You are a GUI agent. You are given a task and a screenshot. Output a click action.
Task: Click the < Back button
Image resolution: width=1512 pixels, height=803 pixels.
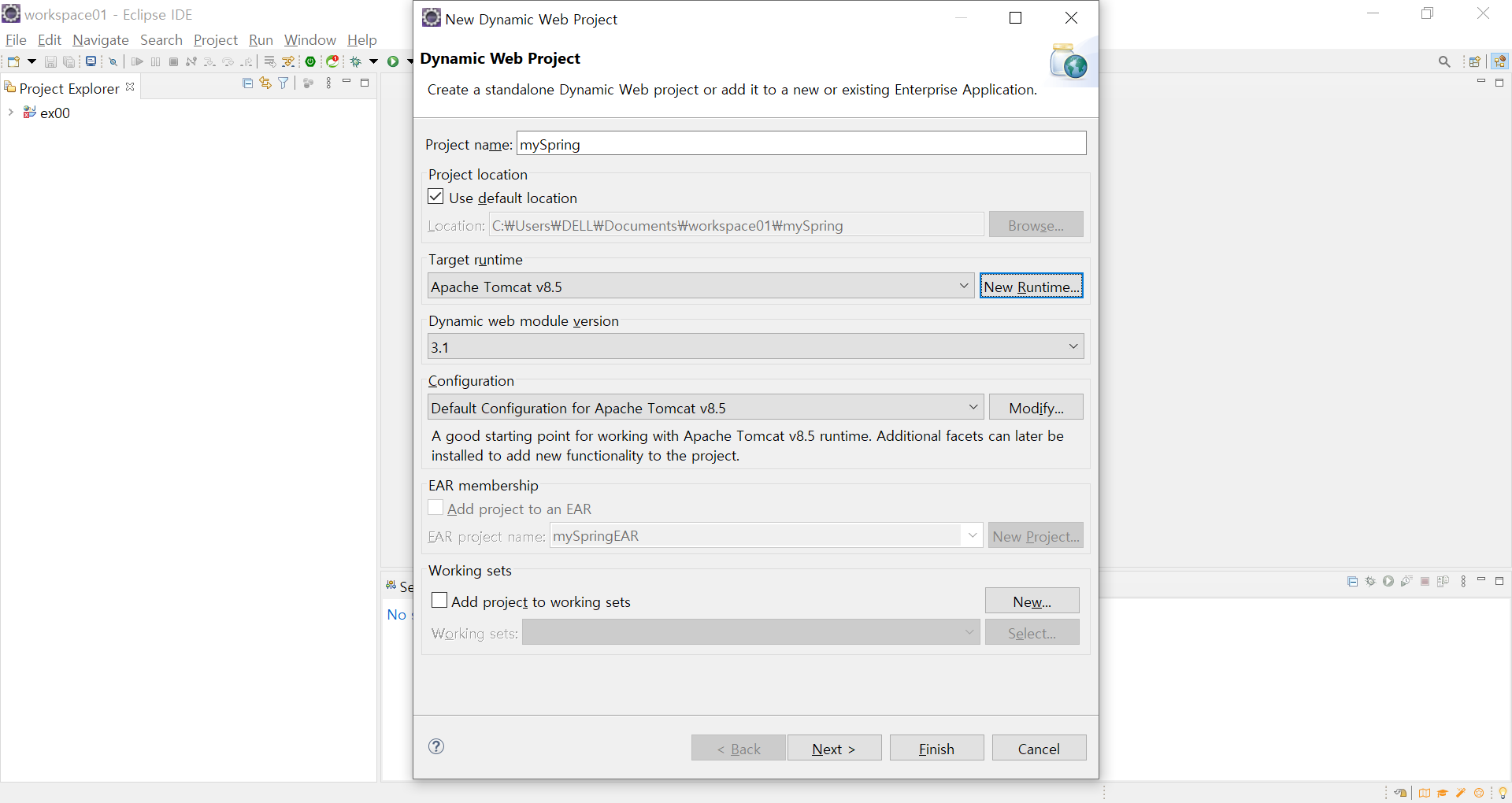738,748
